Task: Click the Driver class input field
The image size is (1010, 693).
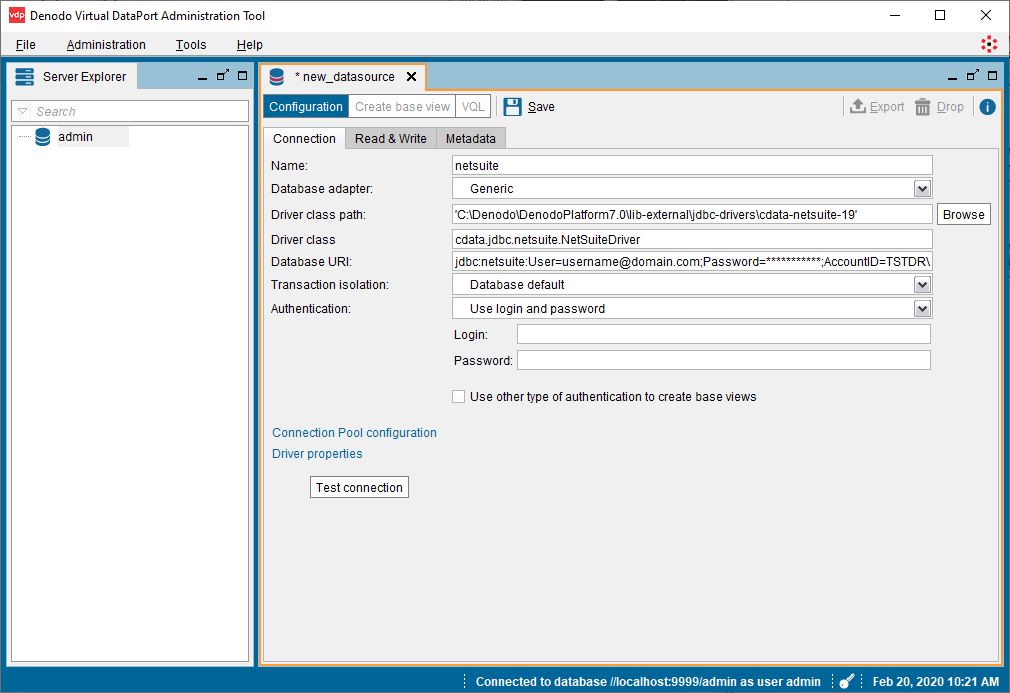Action: (692, 239)
